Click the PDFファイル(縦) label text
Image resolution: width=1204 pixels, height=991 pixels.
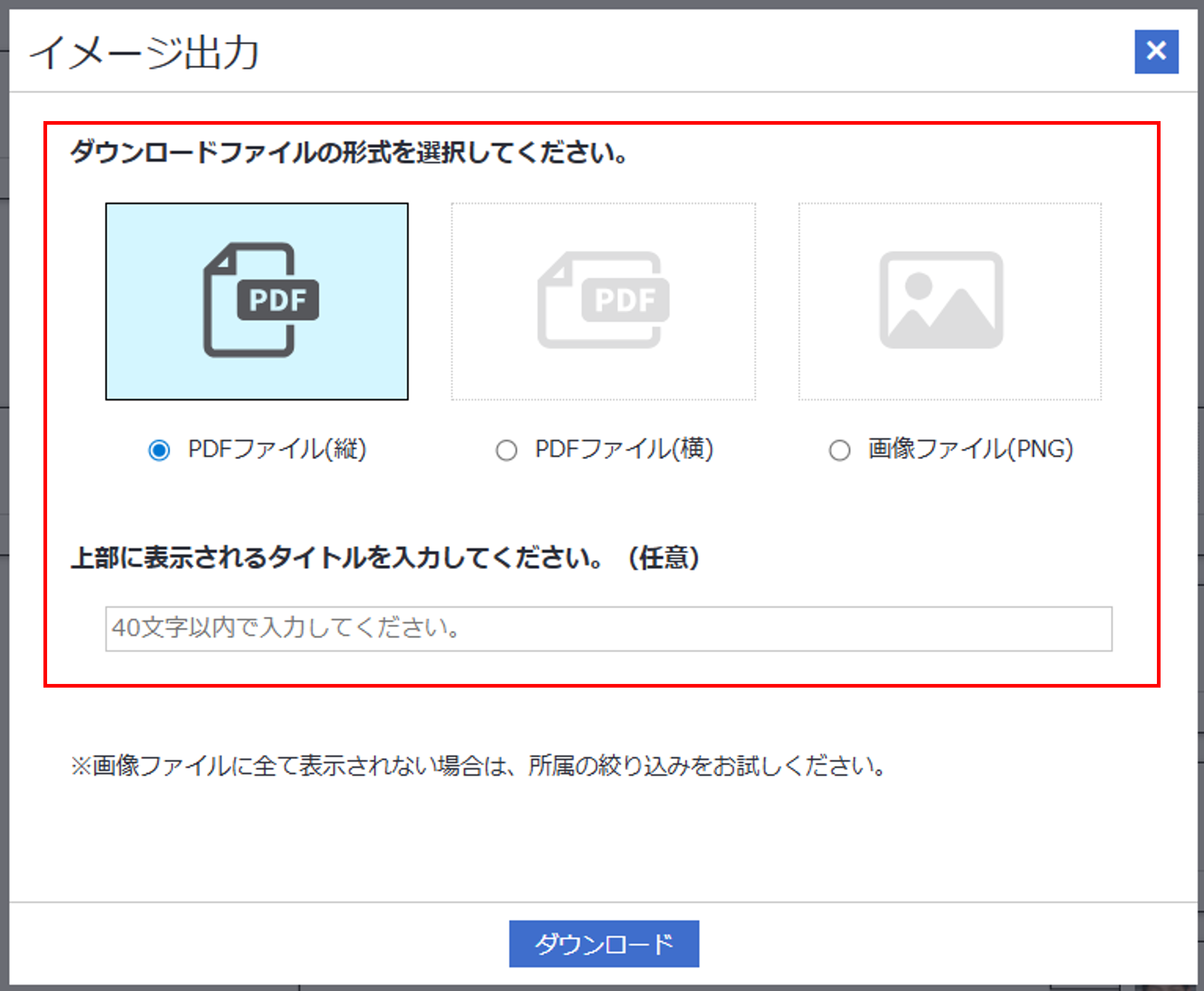(277, 449)
